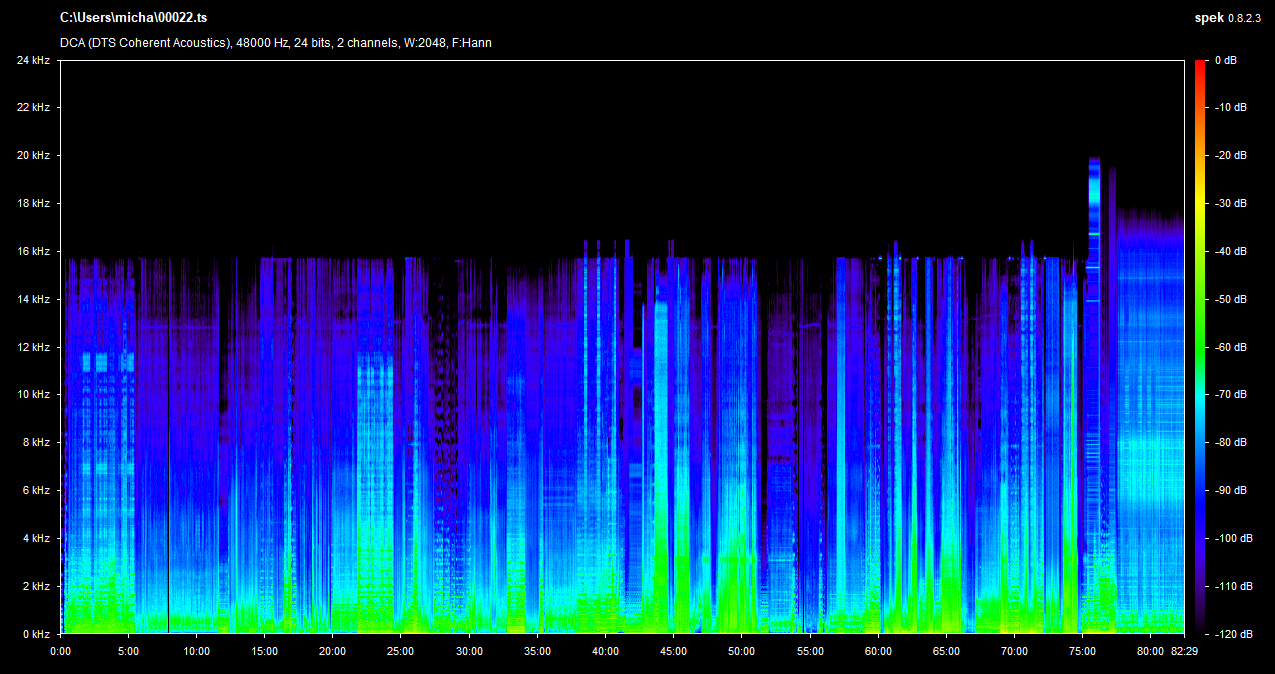This screenshot has width=1275, height=674.
Task: Select the DCA codec information line
Action: 276,43
